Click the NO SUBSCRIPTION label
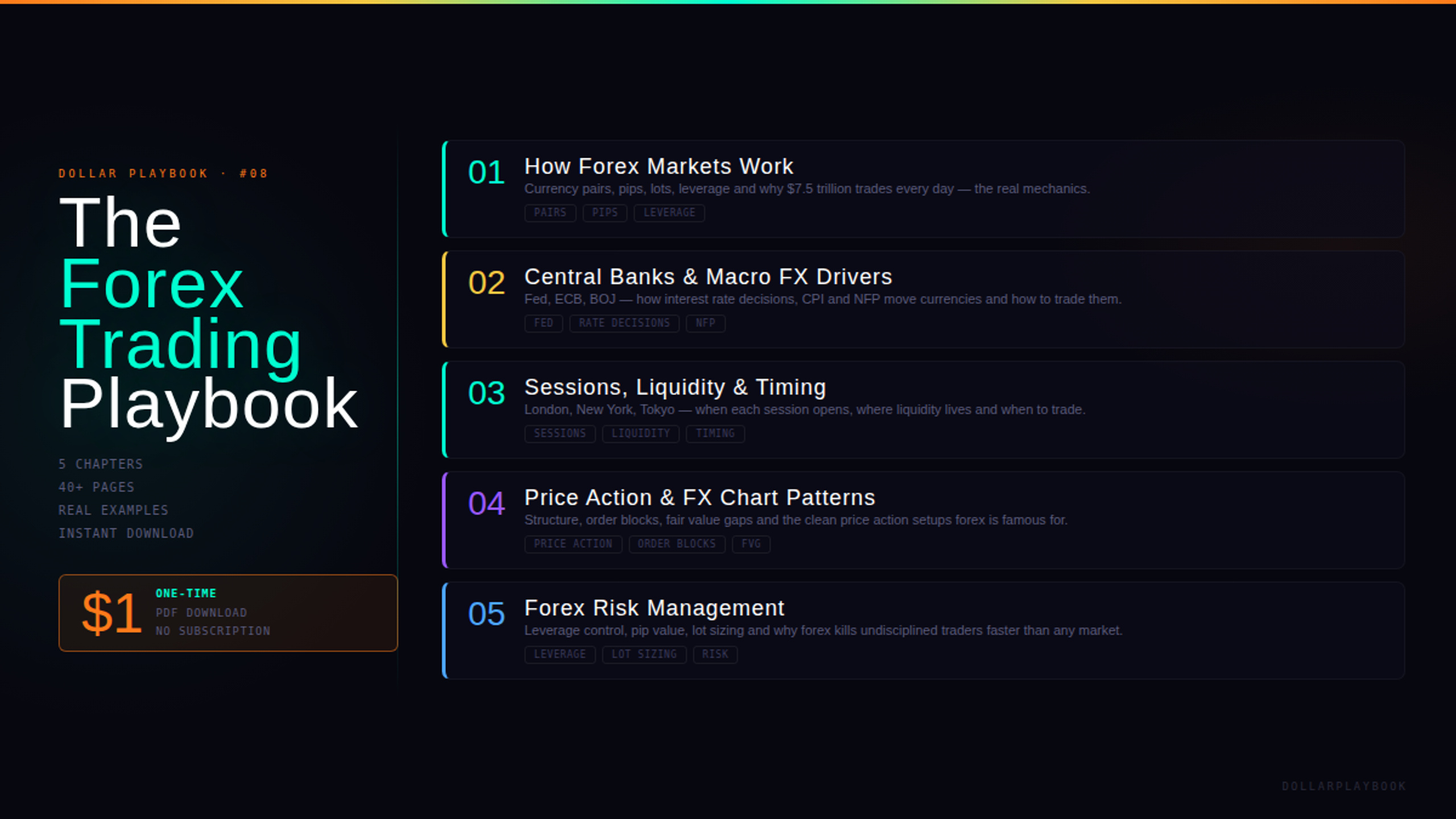The width and height of the screenshot is (1456, 819). [213, 631]
